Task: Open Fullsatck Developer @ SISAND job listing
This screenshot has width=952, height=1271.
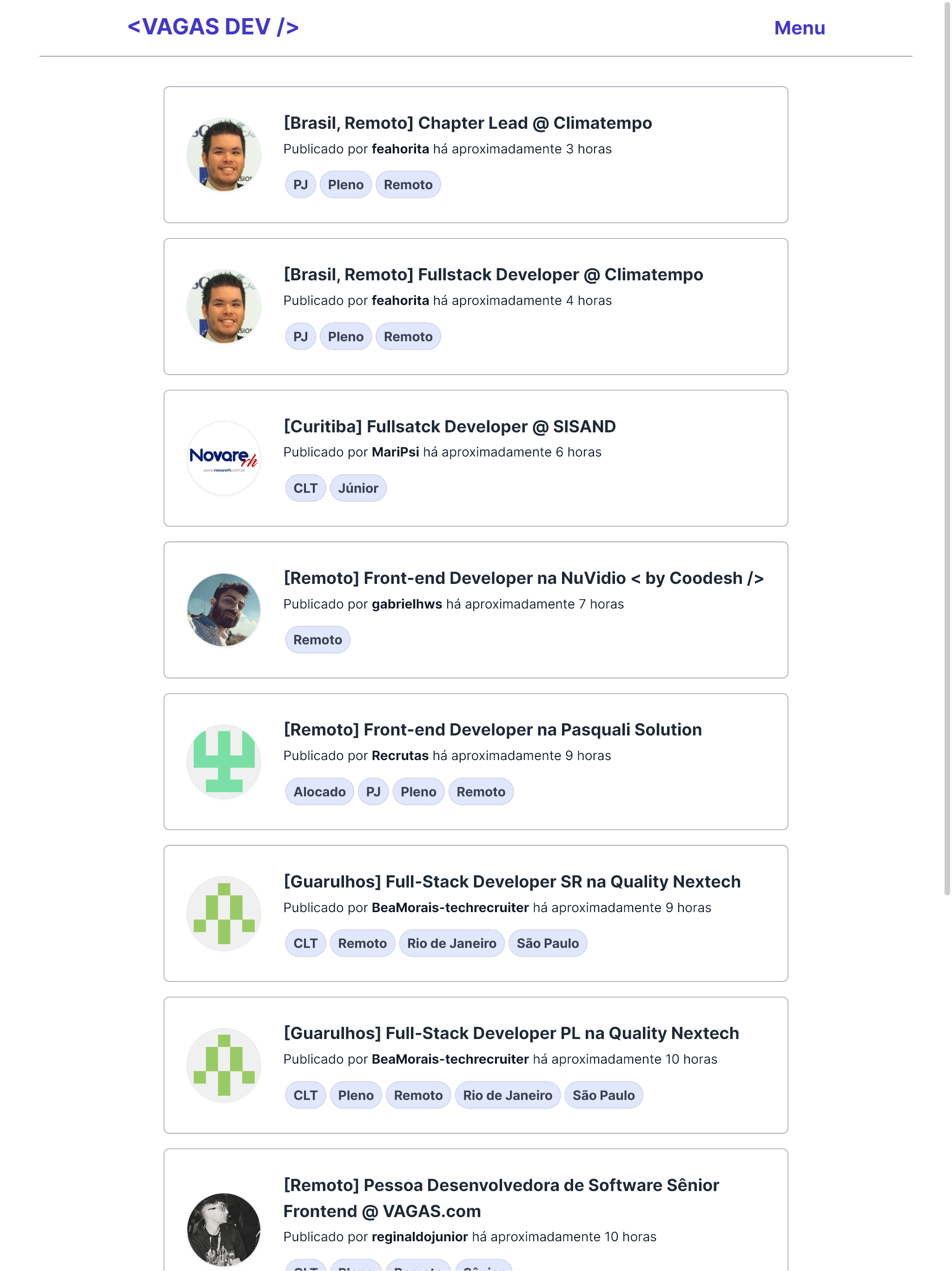Action: pos(450,426)
